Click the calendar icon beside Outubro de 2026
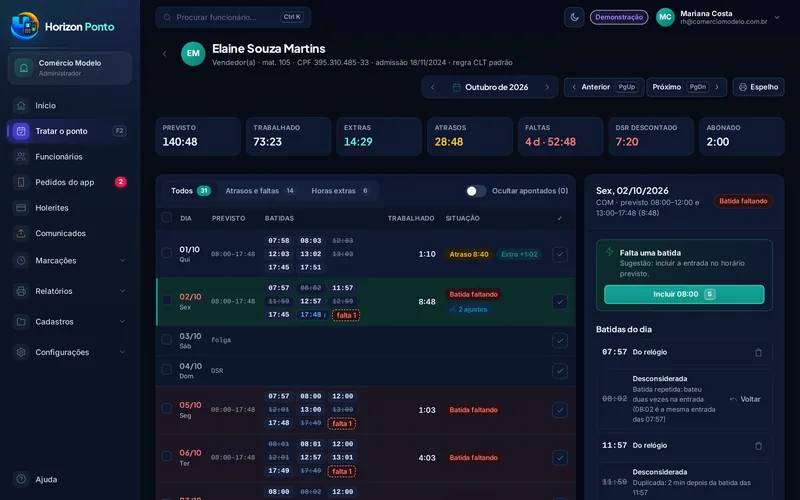Screen dimensions: 800x500 pos(457,87)
